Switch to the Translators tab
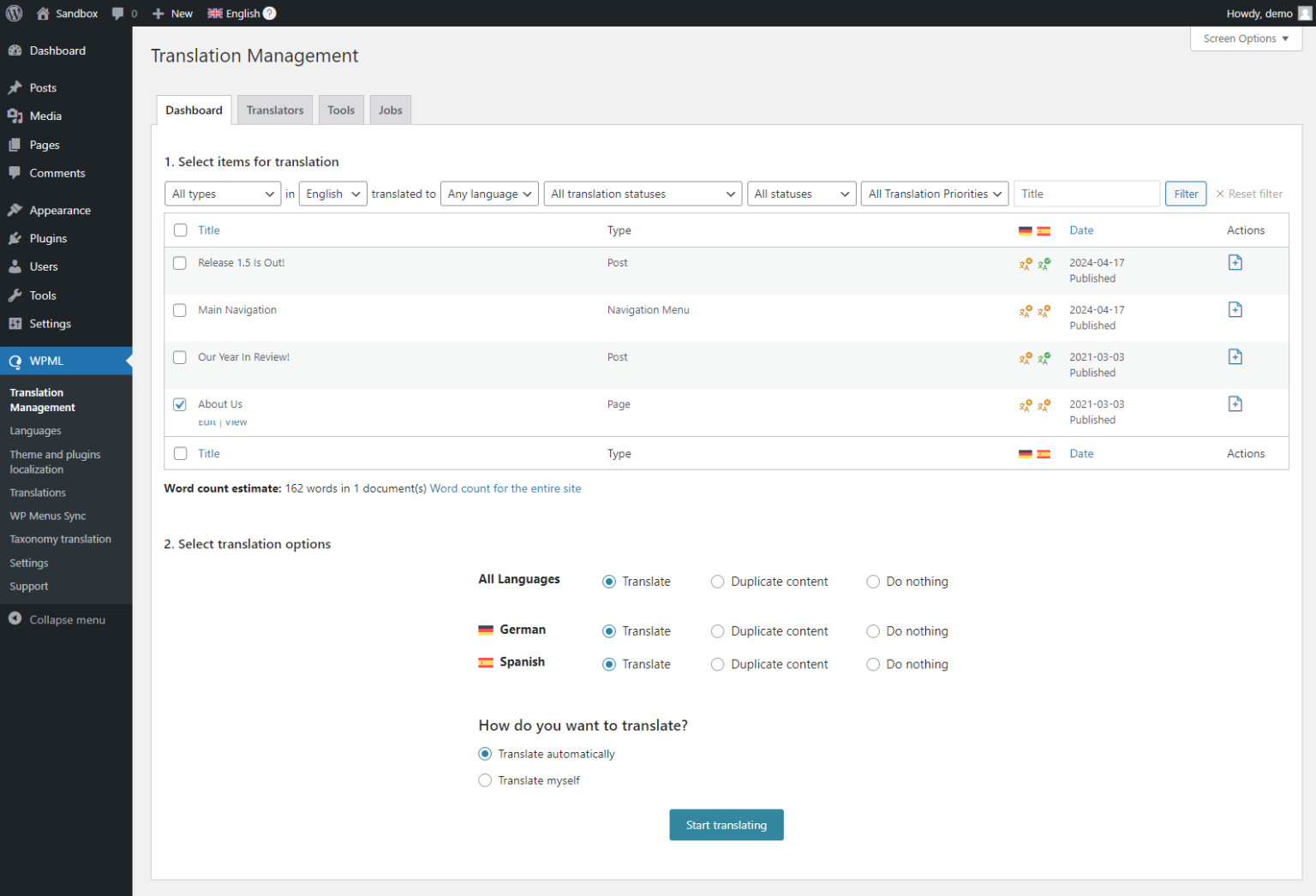The image size is (1316, 896). 274,110
